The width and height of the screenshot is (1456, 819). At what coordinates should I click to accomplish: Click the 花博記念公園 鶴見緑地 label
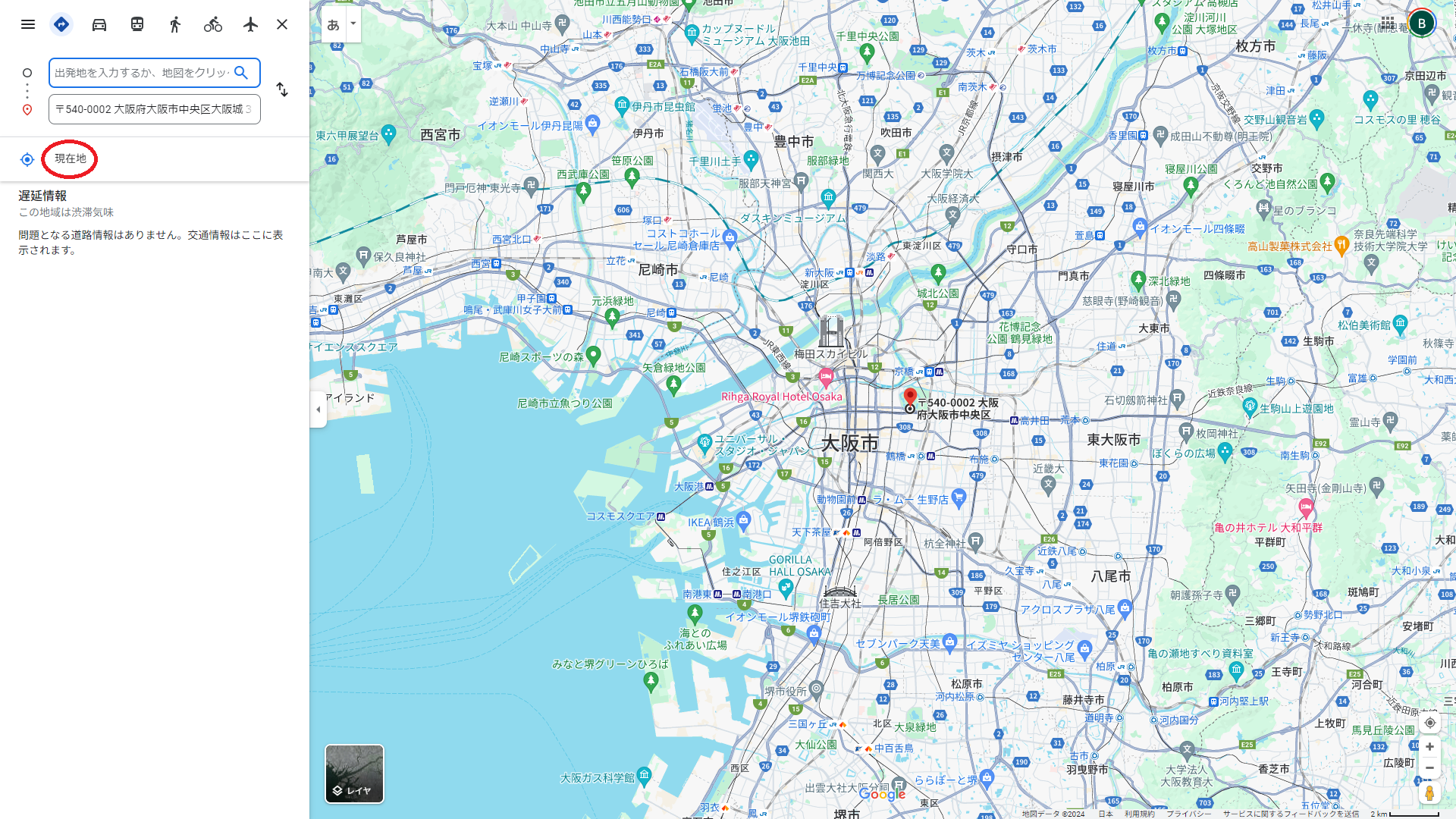tap(1019, 333)
